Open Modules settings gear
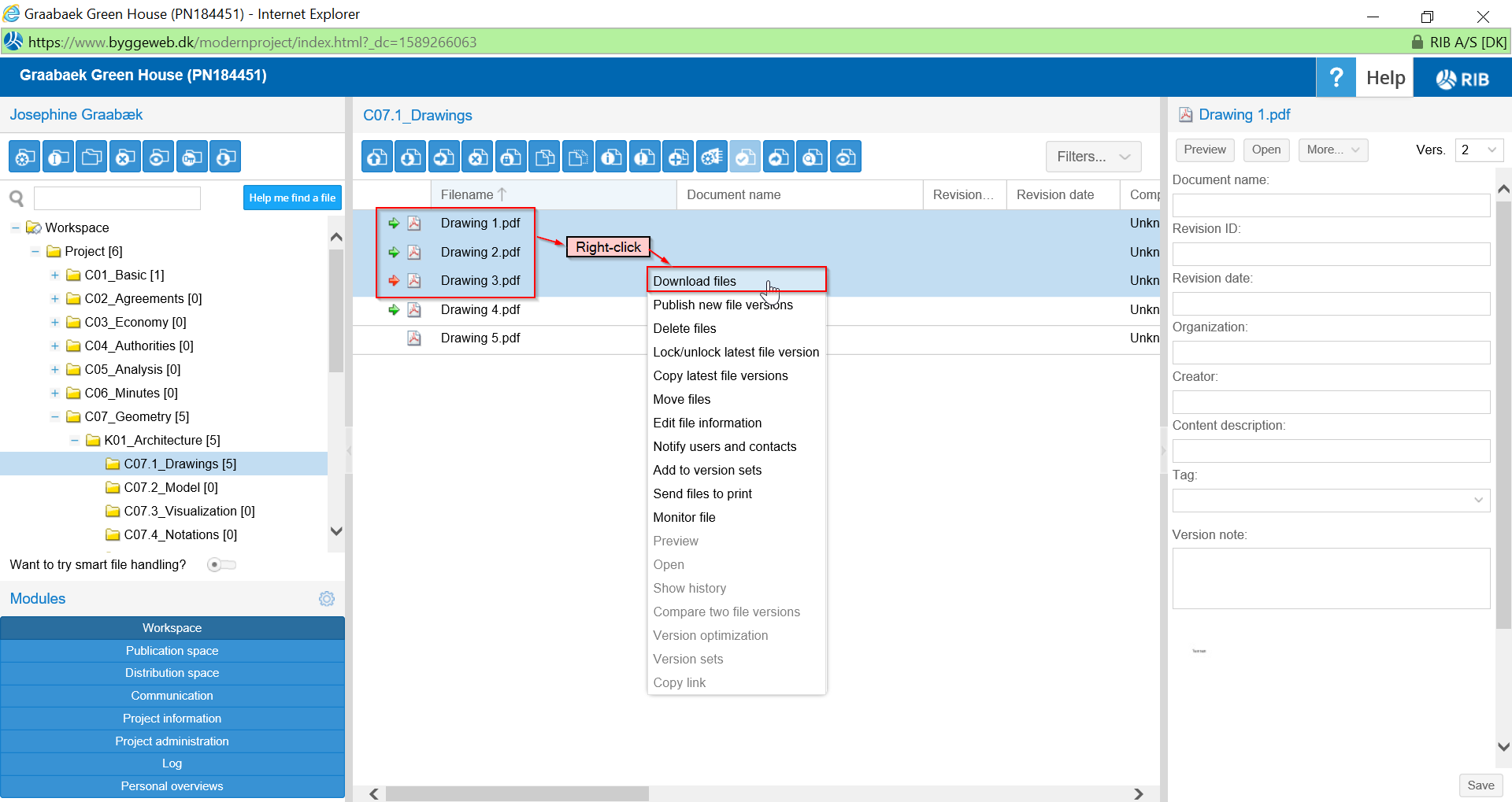Viewport: 1512px width, 802px height. [x=327, y=599]
